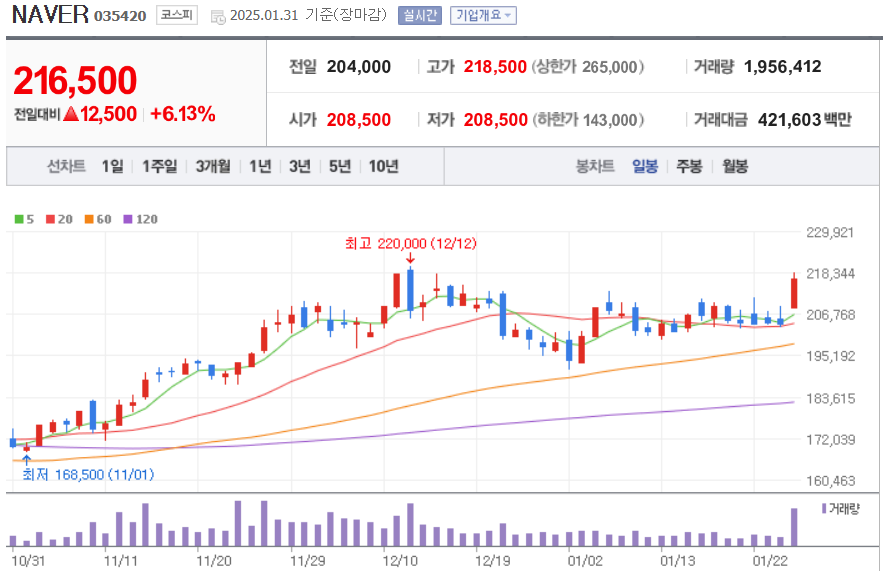The image size is (883, 571).
Task: Click the 최저 168,500 (11/01) low marker
Action: [88, 475]
